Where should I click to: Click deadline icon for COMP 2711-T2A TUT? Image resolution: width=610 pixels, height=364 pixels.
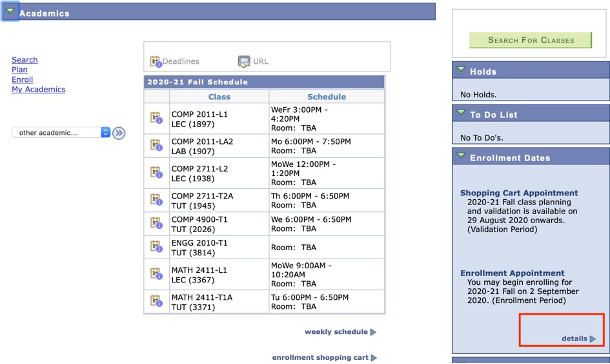(x=156, y=200)
